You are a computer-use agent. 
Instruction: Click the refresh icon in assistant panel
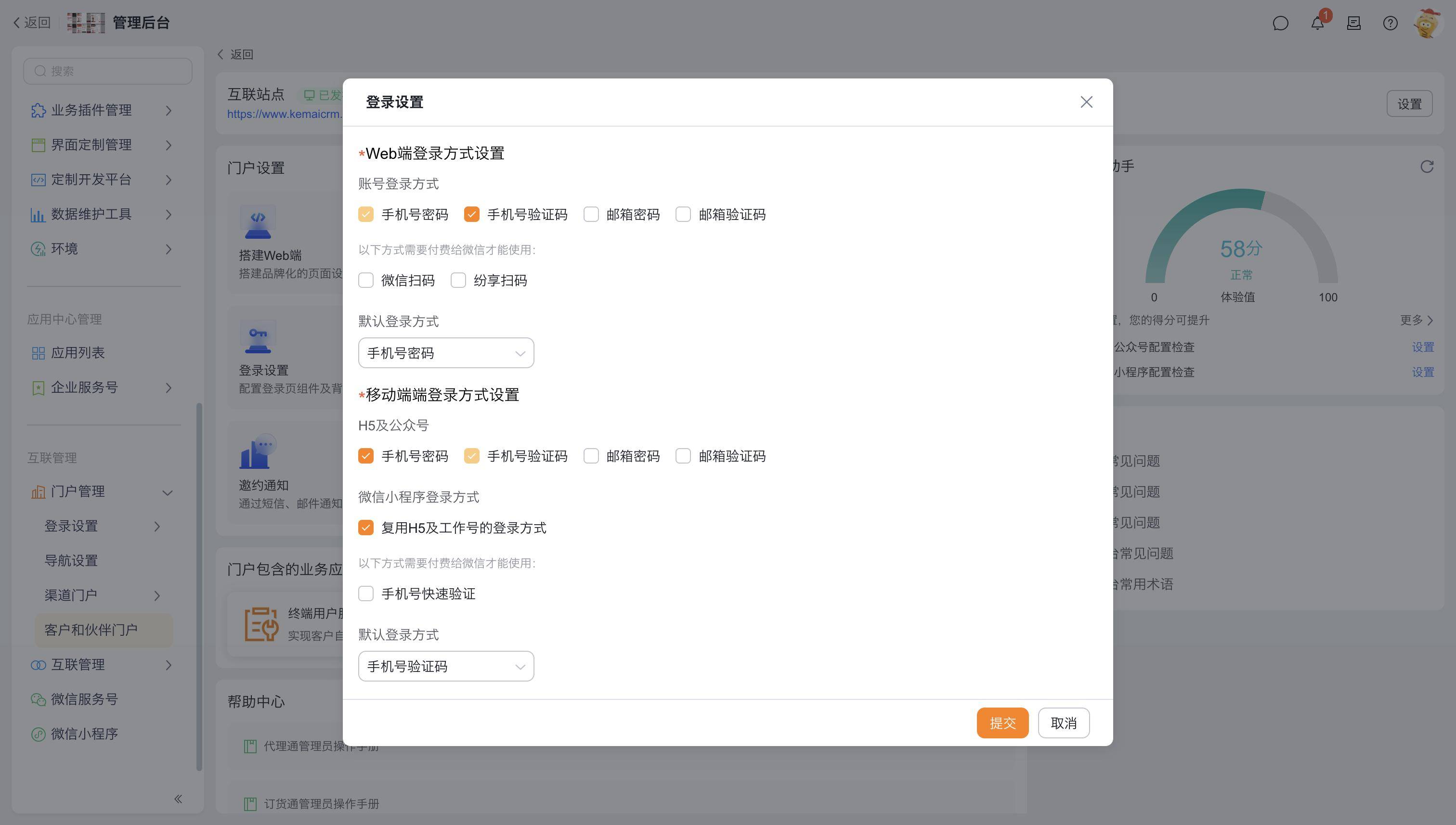[x=1427, y=166]
